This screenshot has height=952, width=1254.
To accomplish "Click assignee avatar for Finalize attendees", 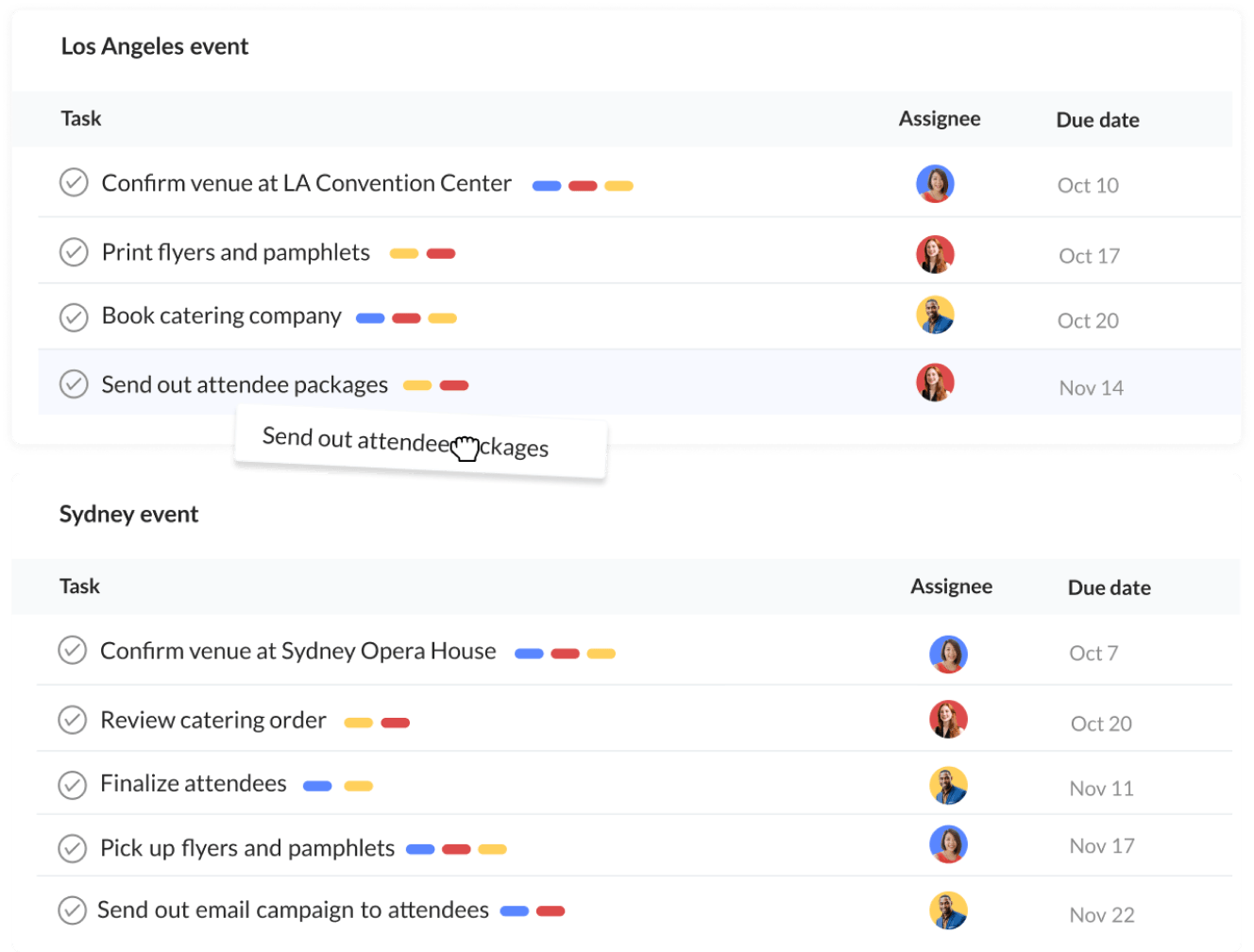I will coord(948,786).
